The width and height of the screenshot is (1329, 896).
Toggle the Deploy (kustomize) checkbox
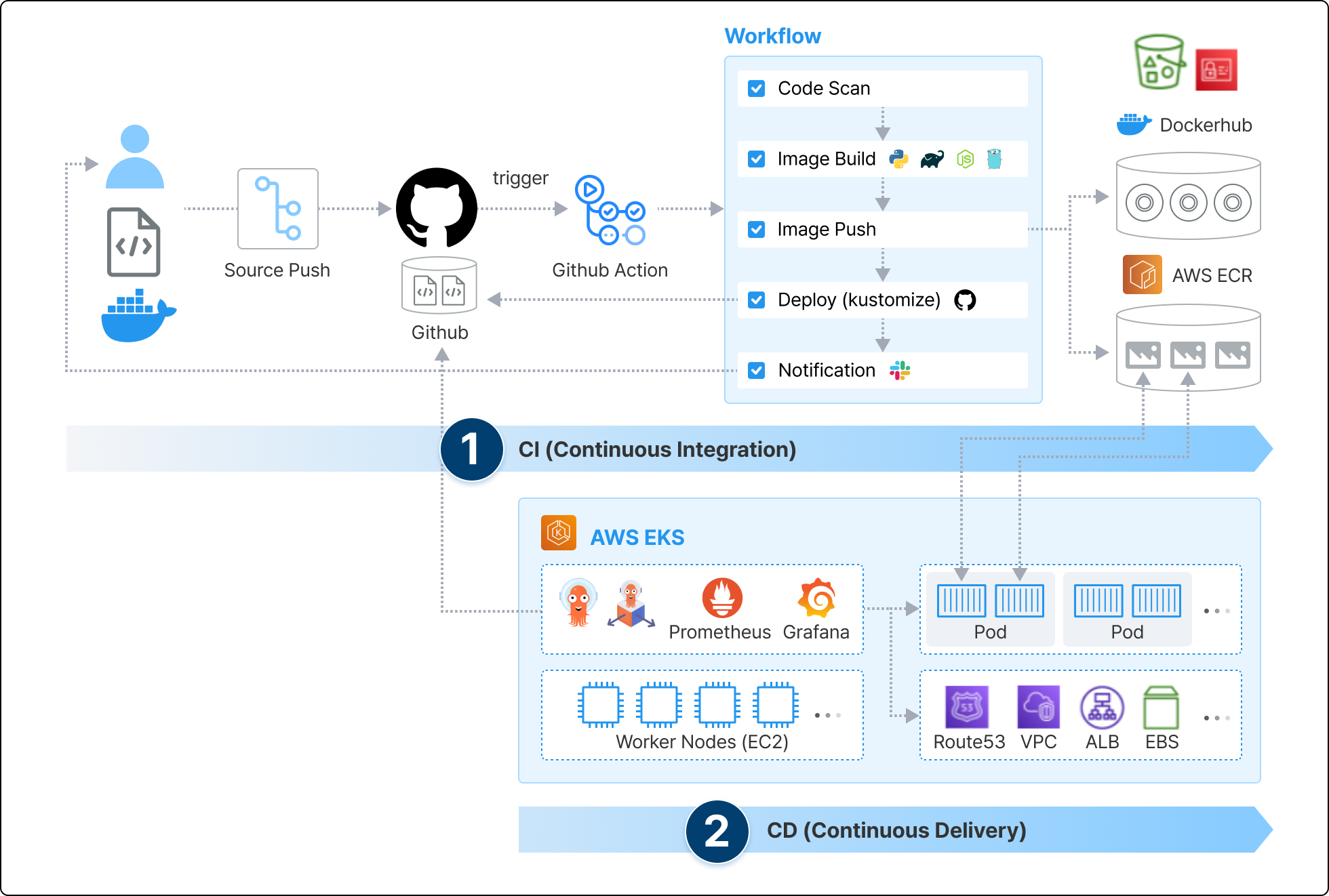tap(757, 300)
